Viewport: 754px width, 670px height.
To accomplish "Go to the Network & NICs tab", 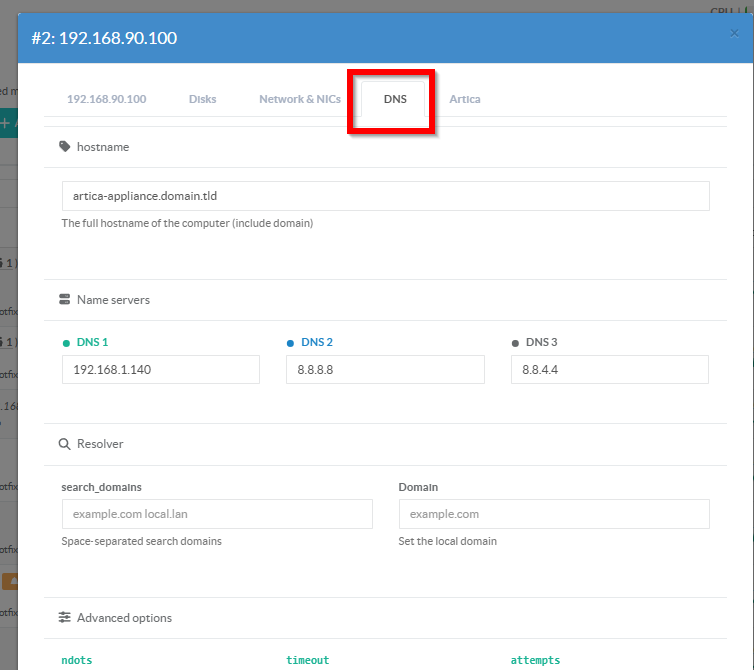I will pos(299,99).
